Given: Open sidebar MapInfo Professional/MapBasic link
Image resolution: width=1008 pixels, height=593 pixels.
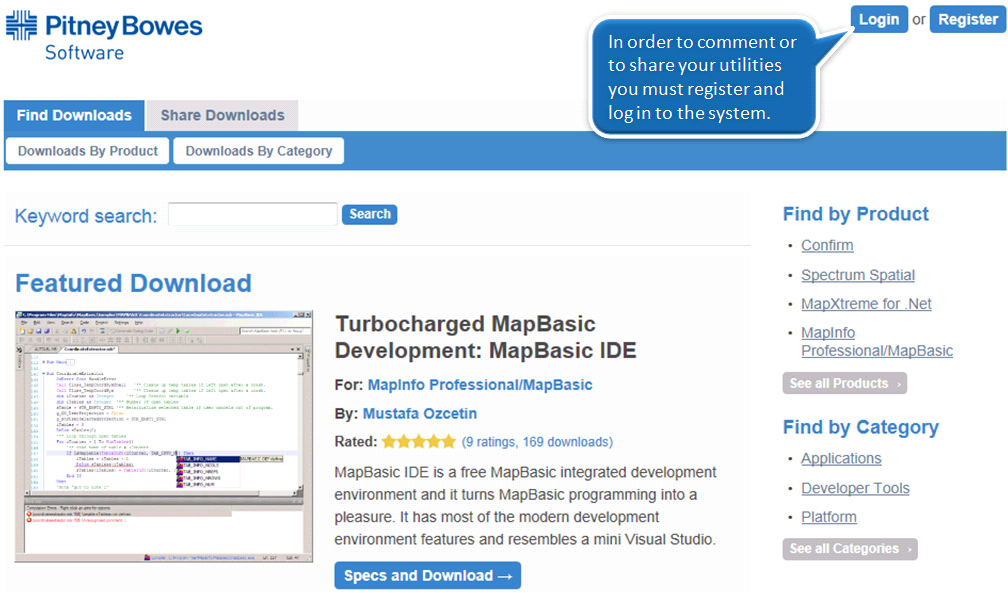Looking at the screenshot, I should 877,342.
